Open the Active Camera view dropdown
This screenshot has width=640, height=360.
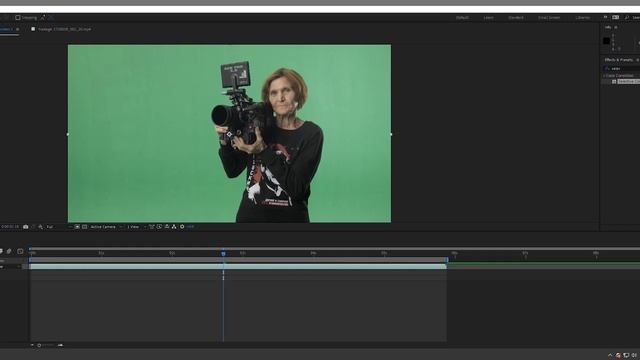tap(106, 227)
